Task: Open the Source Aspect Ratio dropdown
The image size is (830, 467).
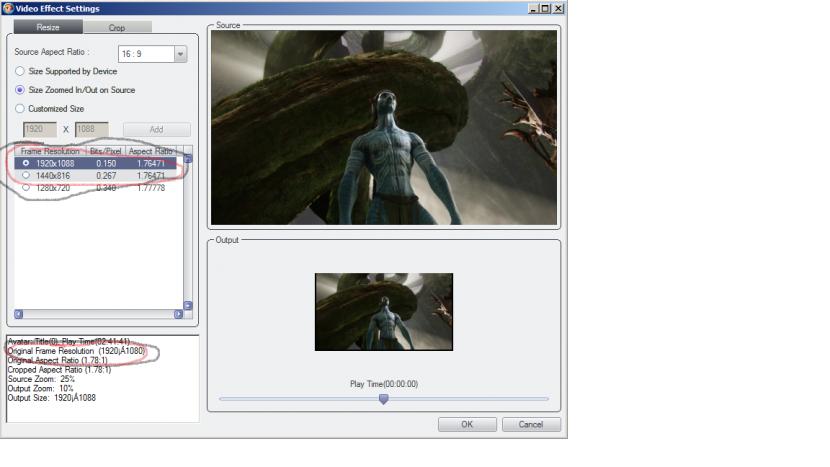Action: 181,54
